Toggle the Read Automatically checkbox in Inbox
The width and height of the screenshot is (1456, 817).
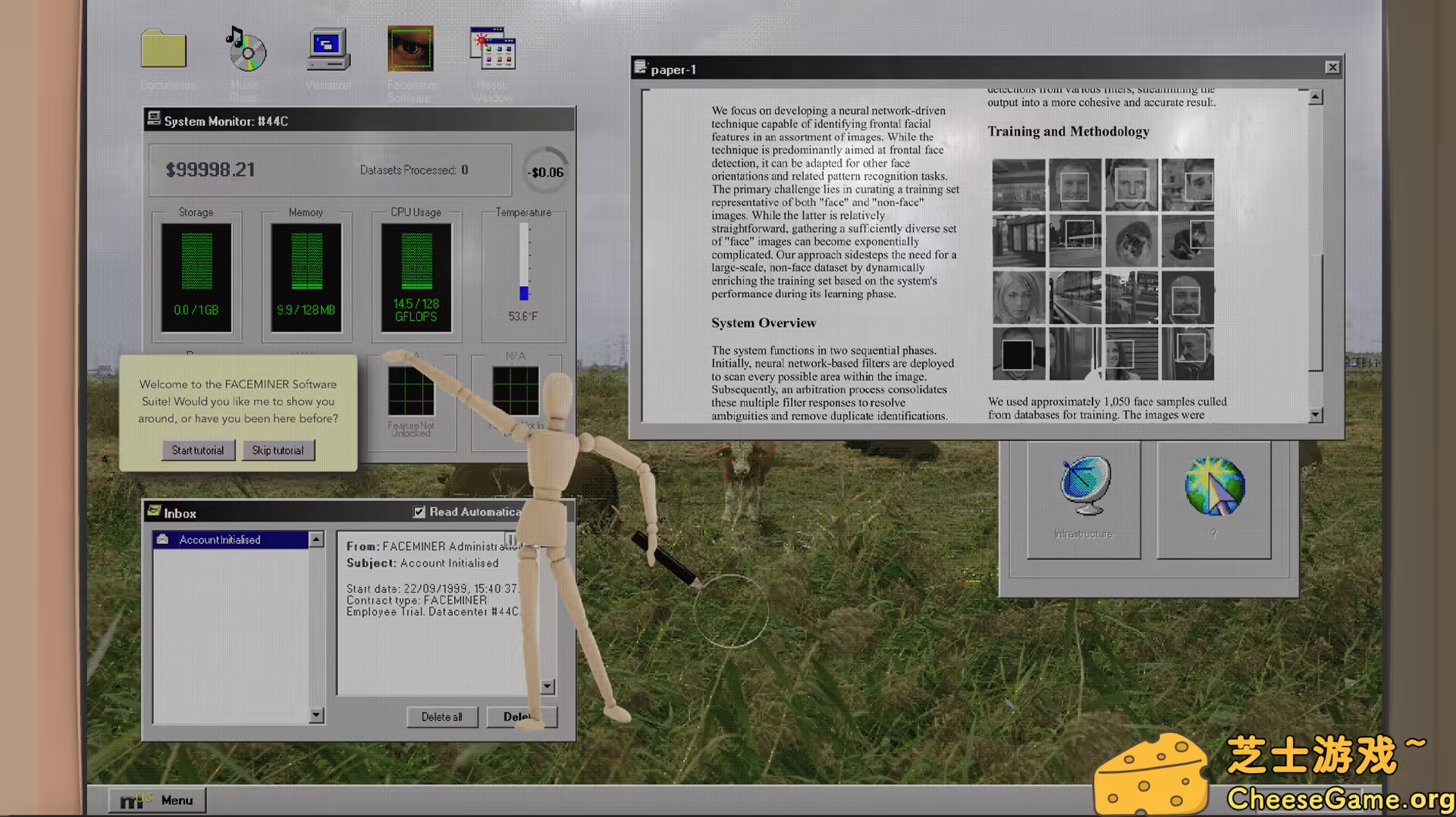pyautogui.click(x=419, y=512)
